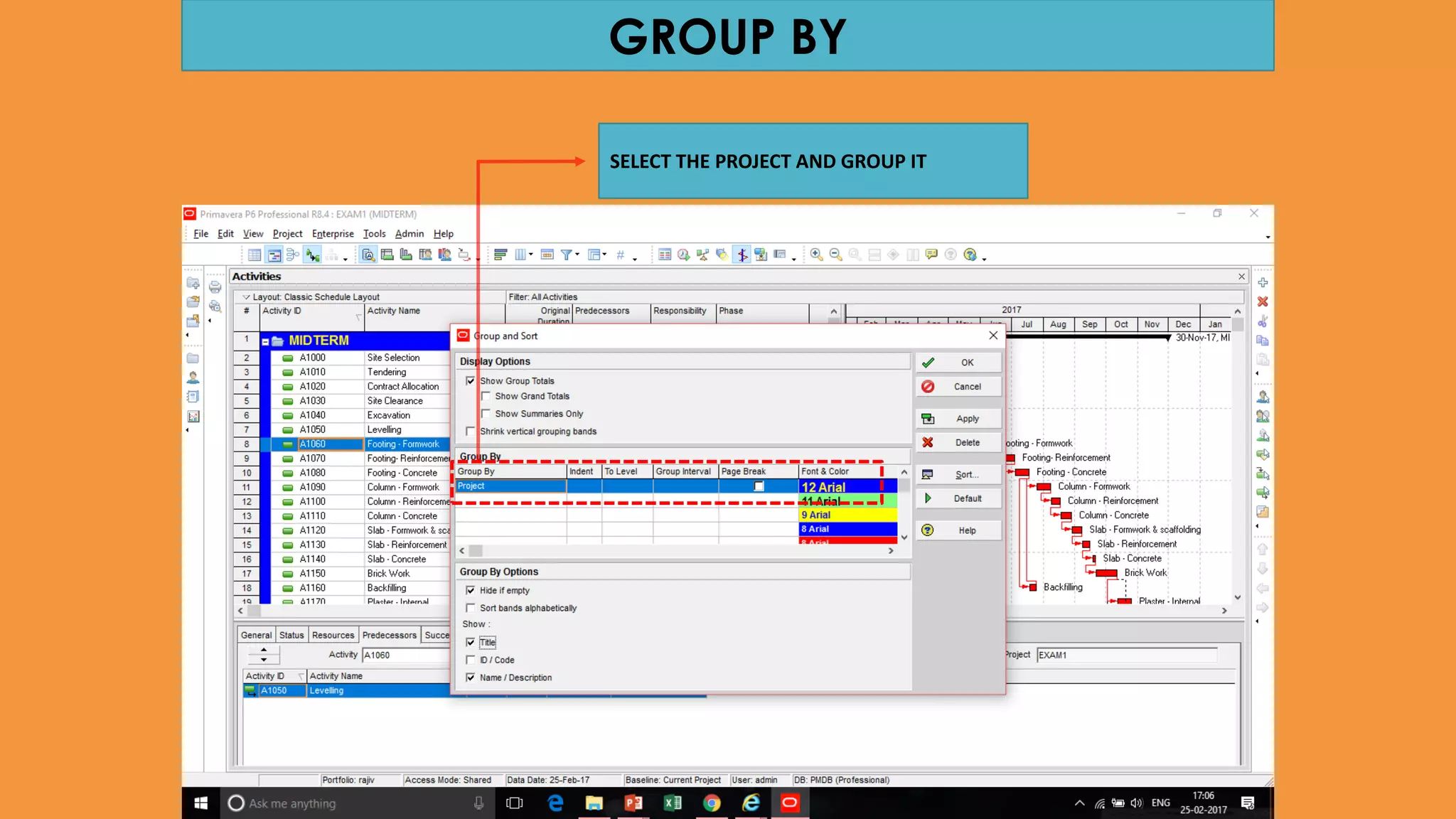Click the Zoom In magnifier icon
Screen dimensions: 1456x819
816,255
